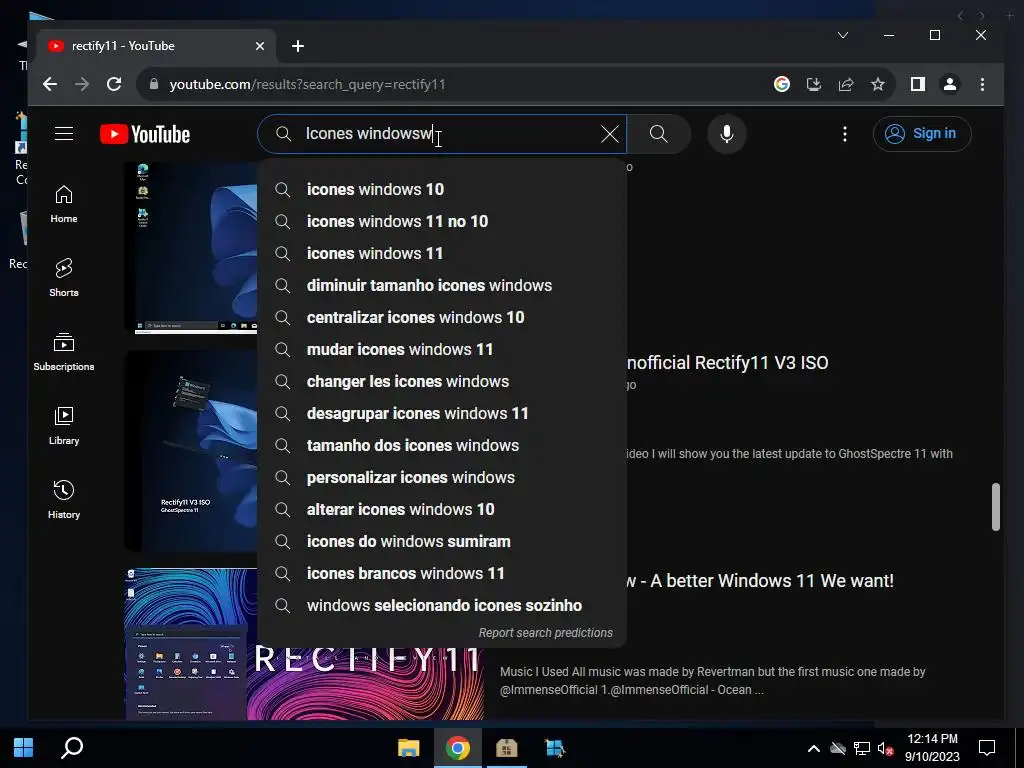Image resolution: width=1024 pixels, height=768 pixels.
Task: Select the rectify11 - YouTube tab
Action: tap(155, 46)
